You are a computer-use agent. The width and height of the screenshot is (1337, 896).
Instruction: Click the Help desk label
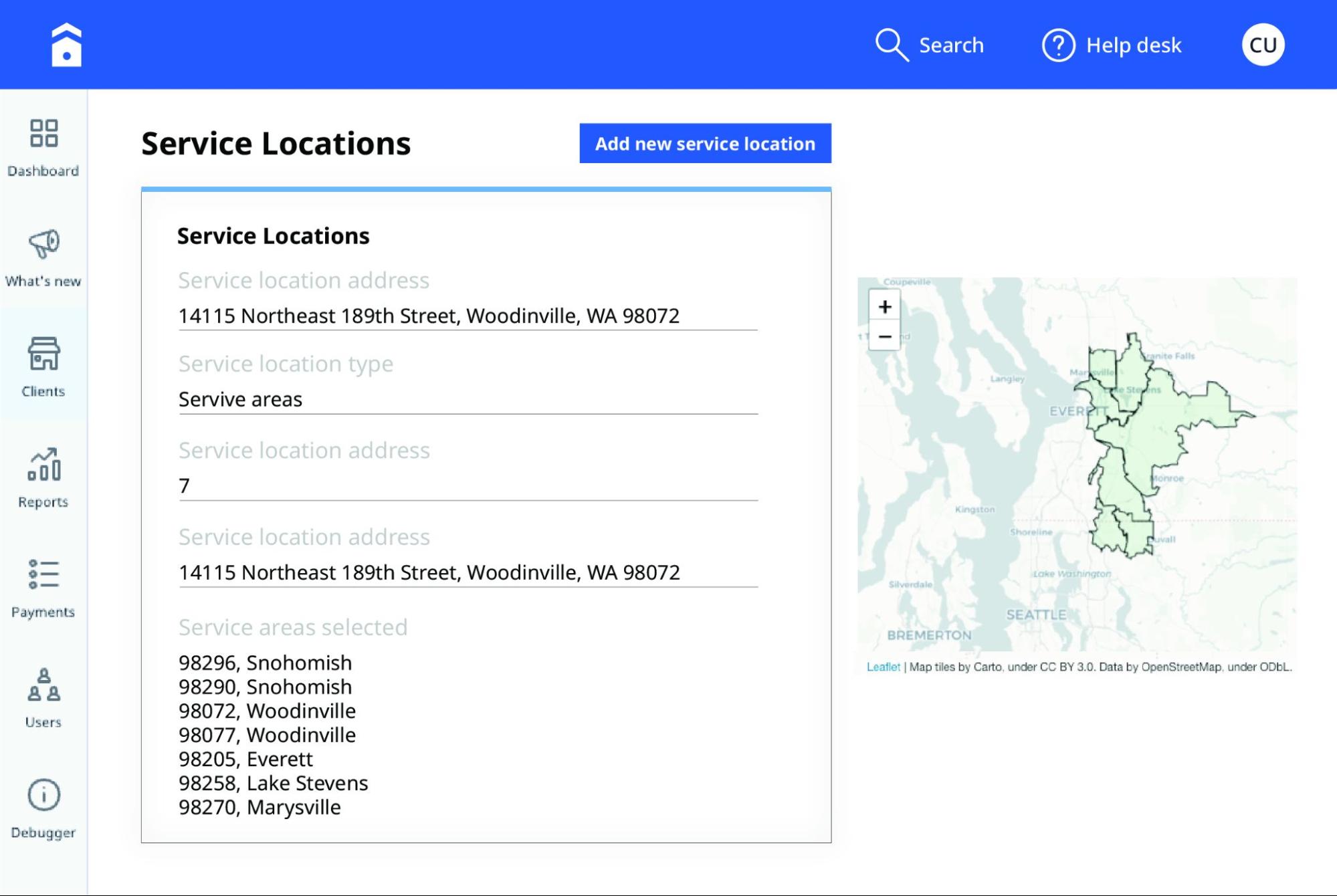tap(1134, 45)
